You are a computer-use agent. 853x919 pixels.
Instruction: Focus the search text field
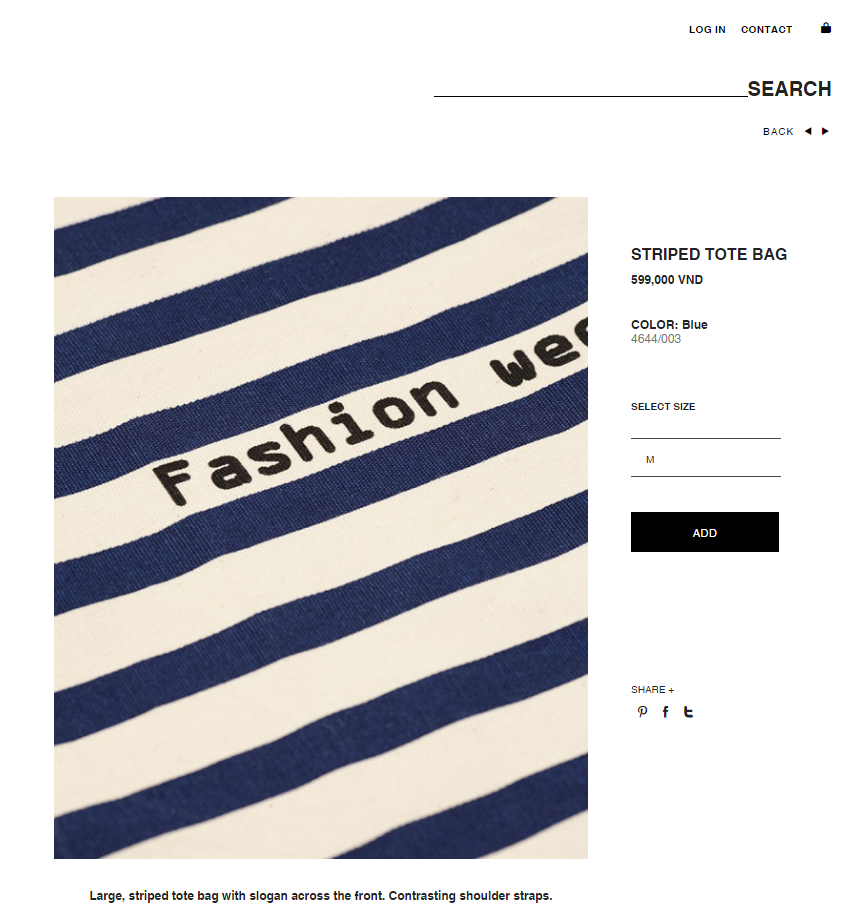coord(590,88)
